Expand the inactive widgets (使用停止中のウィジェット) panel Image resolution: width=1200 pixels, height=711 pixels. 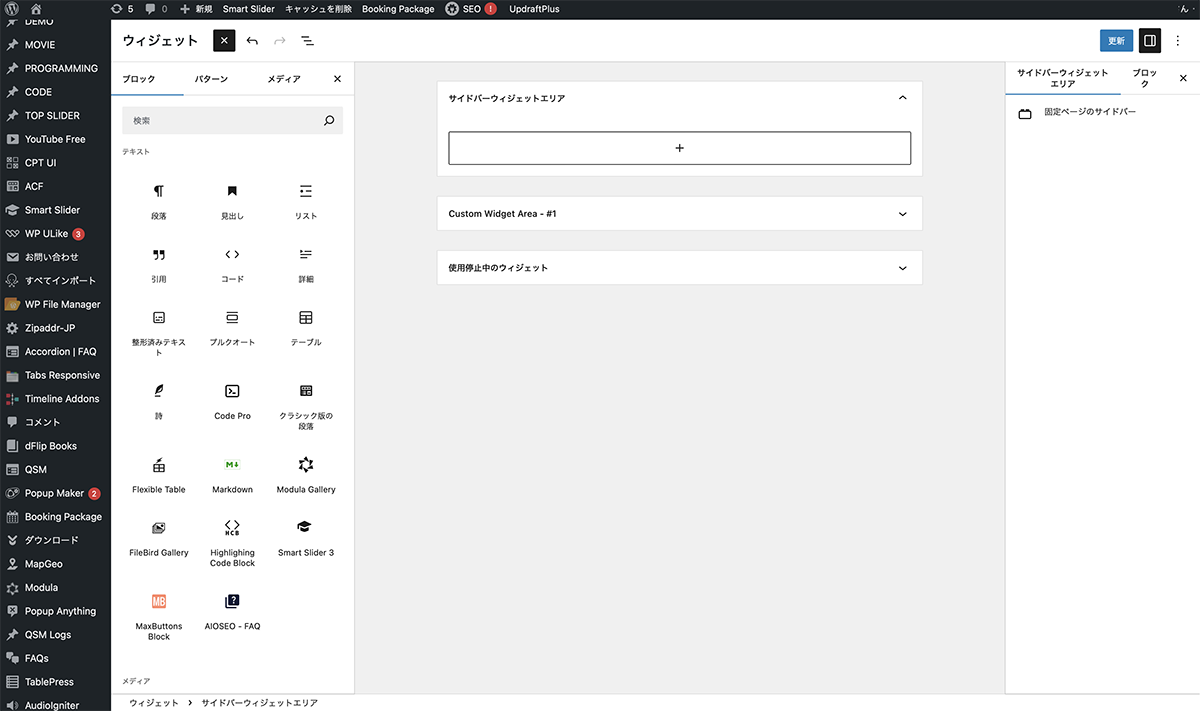tap(902, 268)
